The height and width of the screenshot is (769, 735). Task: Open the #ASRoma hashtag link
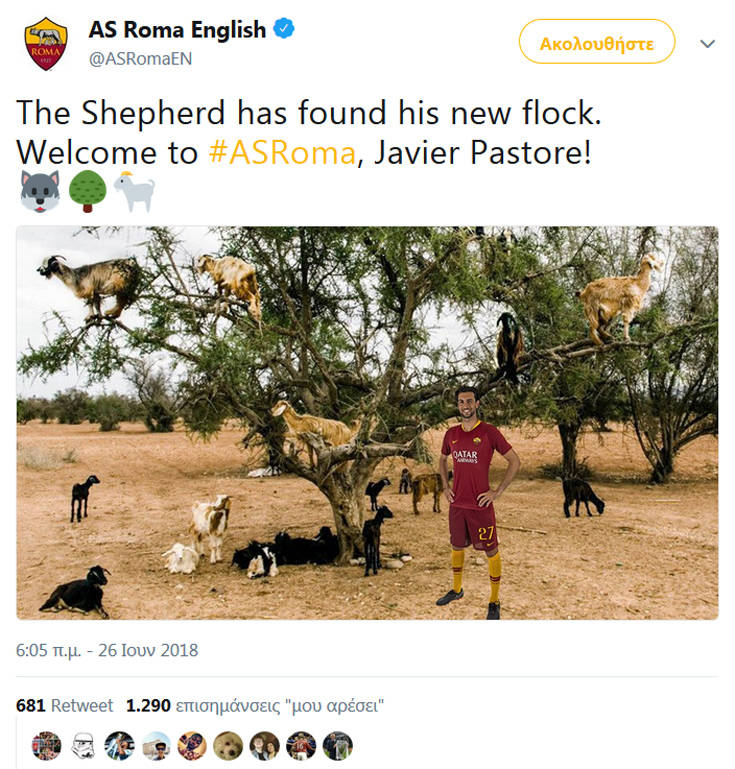[281, 152]
